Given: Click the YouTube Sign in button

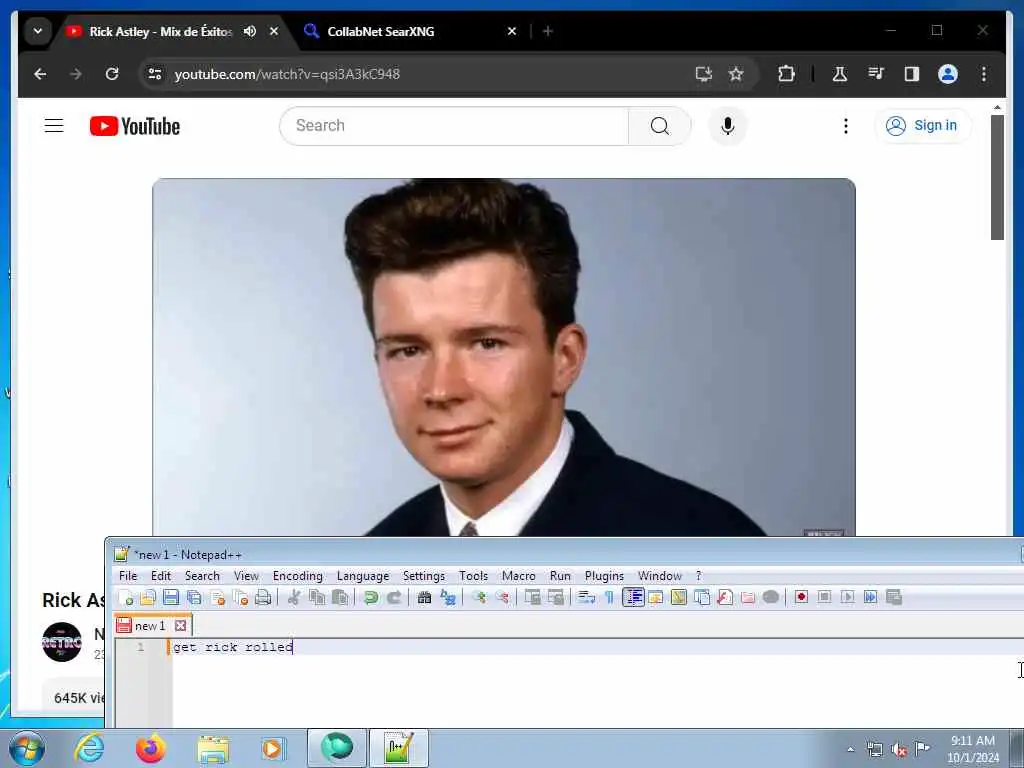Looking at the screenshot, I should 922,125.
